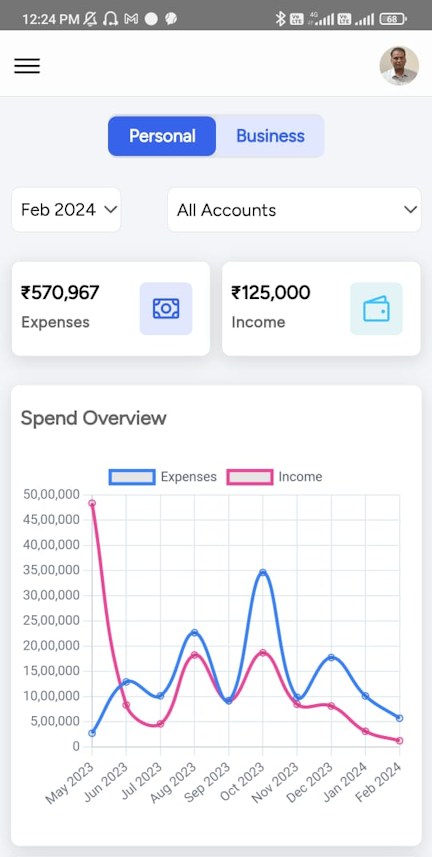Tap the muted bell icon in status bar
The width and height of the screenshot is (432, 857).
tap(90, 19)
